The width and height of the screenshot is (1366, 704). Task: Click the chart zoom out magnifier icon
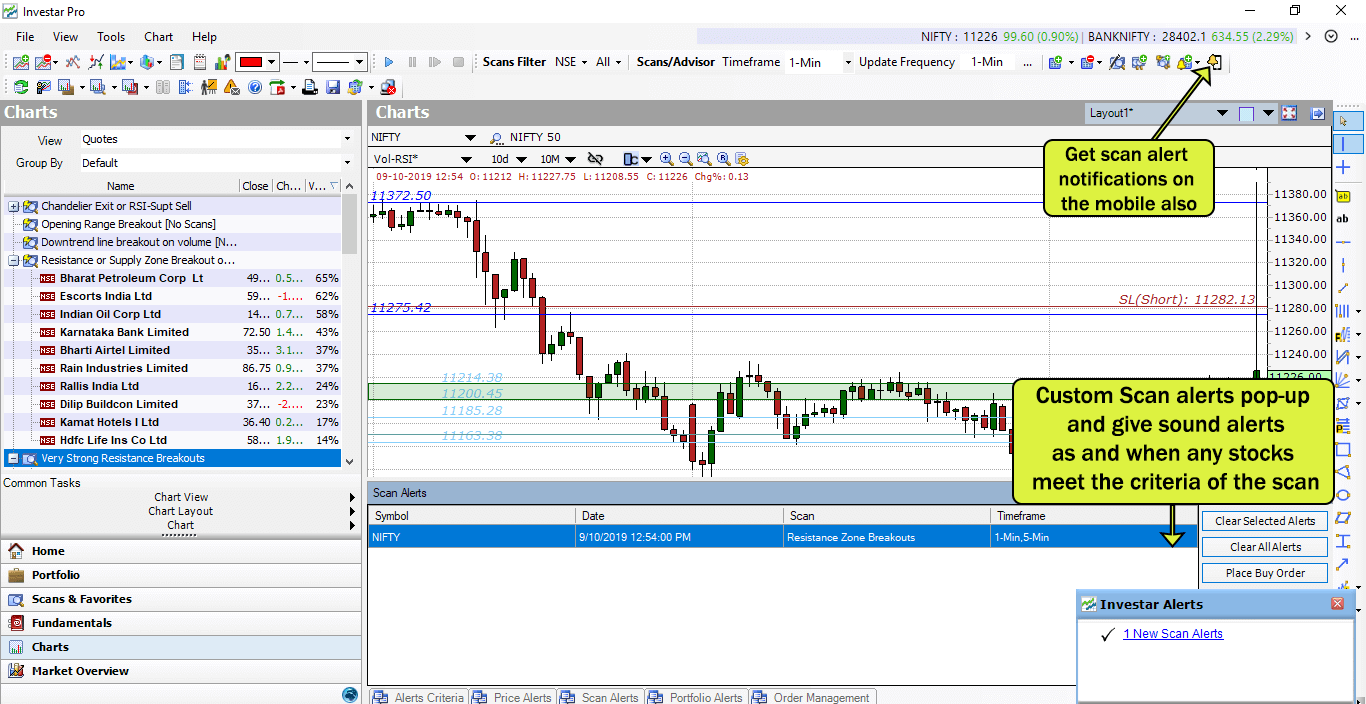685,159
